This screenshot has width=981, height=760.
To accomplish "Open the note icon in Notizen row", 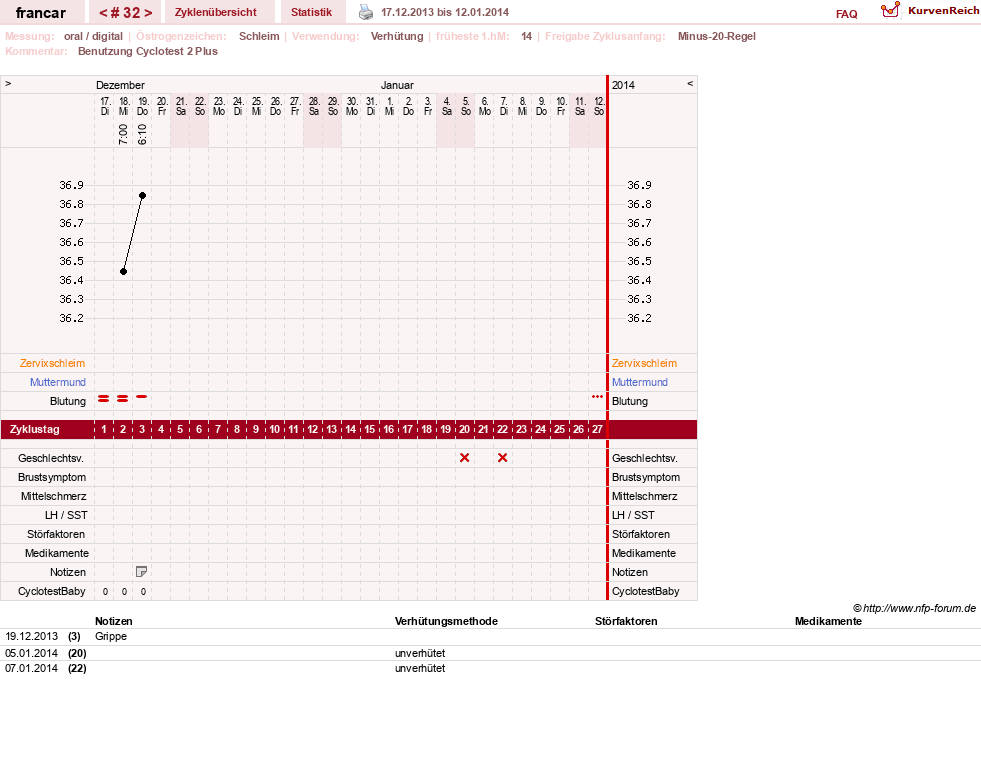I will pos(141,572).
